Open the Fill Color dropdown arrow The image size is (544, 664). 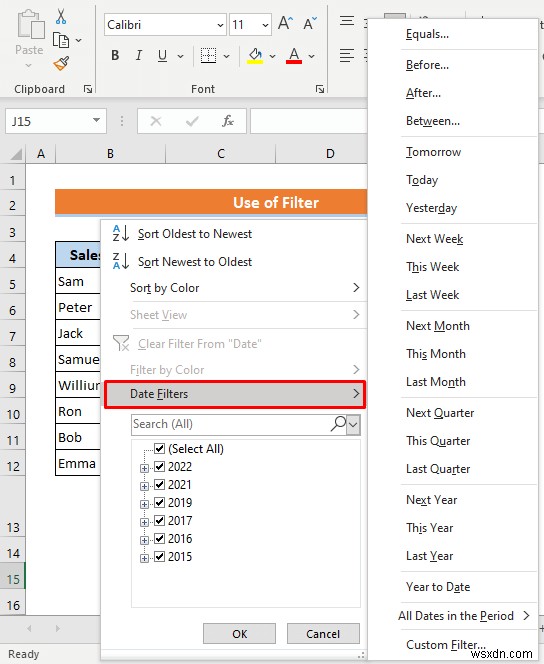point(272,56)
